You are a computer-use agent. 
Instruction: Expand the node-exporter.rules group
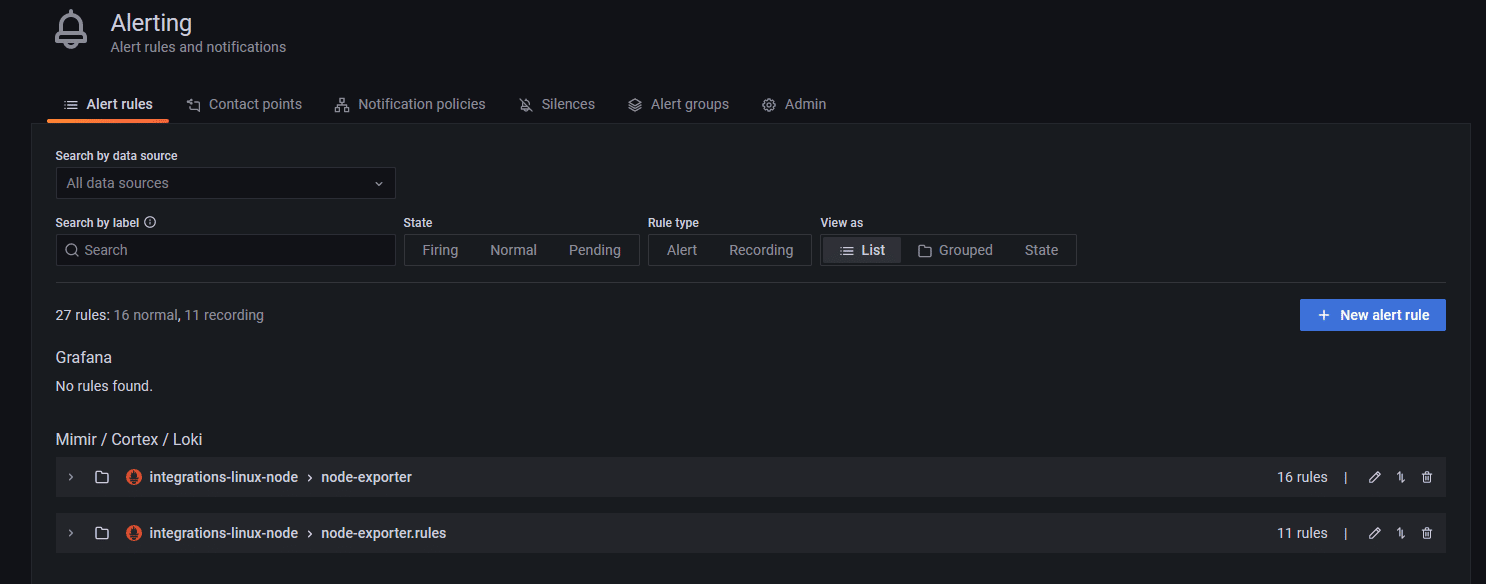pos(71,533)
